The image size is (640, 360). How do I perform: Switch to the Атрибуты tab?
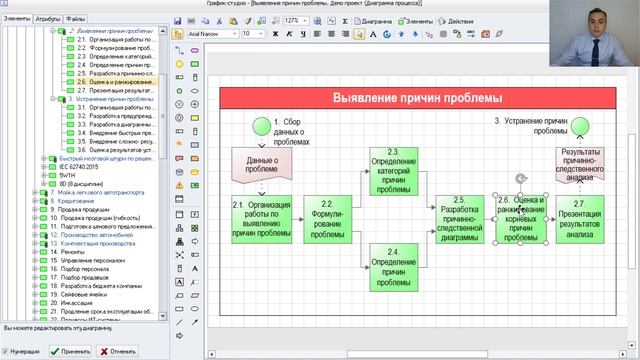pyautogui.click(x=48, y=19)
